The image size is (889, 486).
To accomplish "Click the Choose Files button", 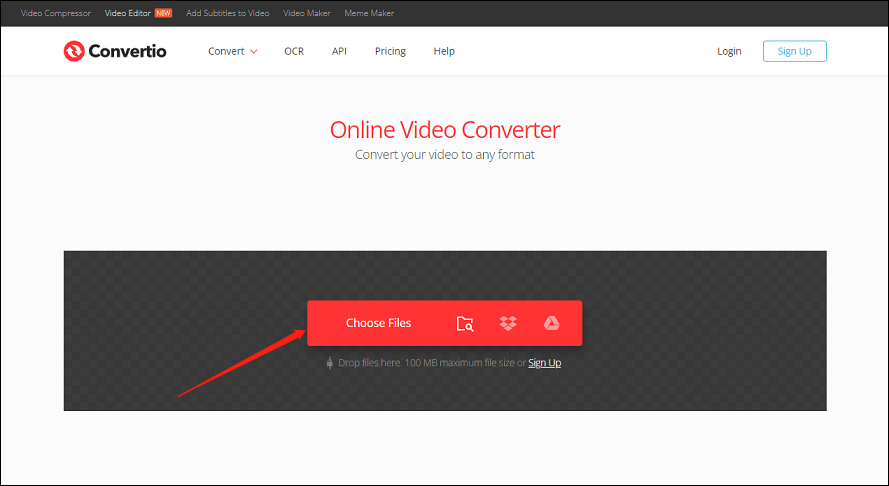I will [x=378, y=323].
